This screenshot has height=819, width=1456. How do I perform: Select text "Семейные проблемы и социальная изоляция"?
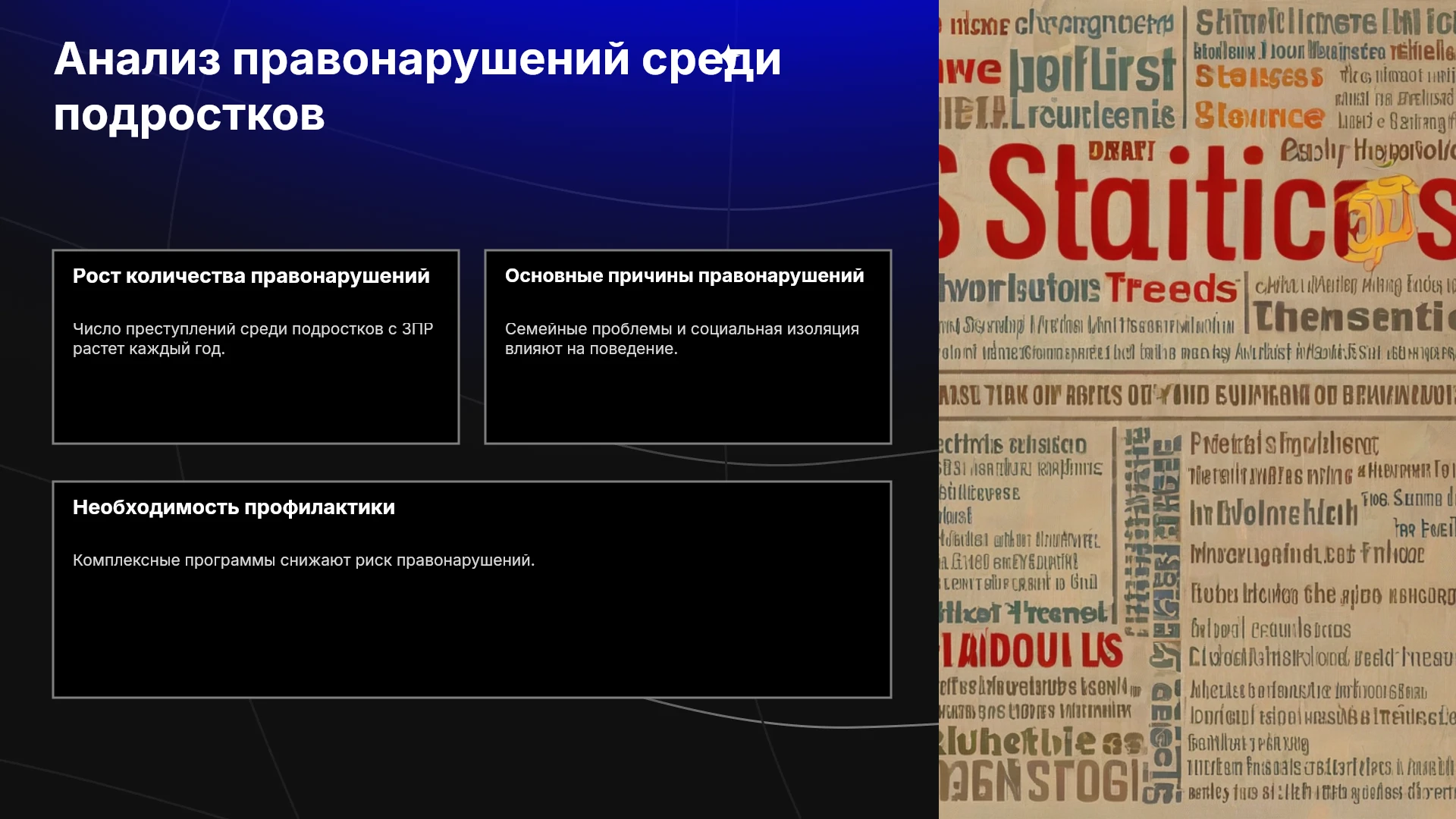tap(682, 329)
